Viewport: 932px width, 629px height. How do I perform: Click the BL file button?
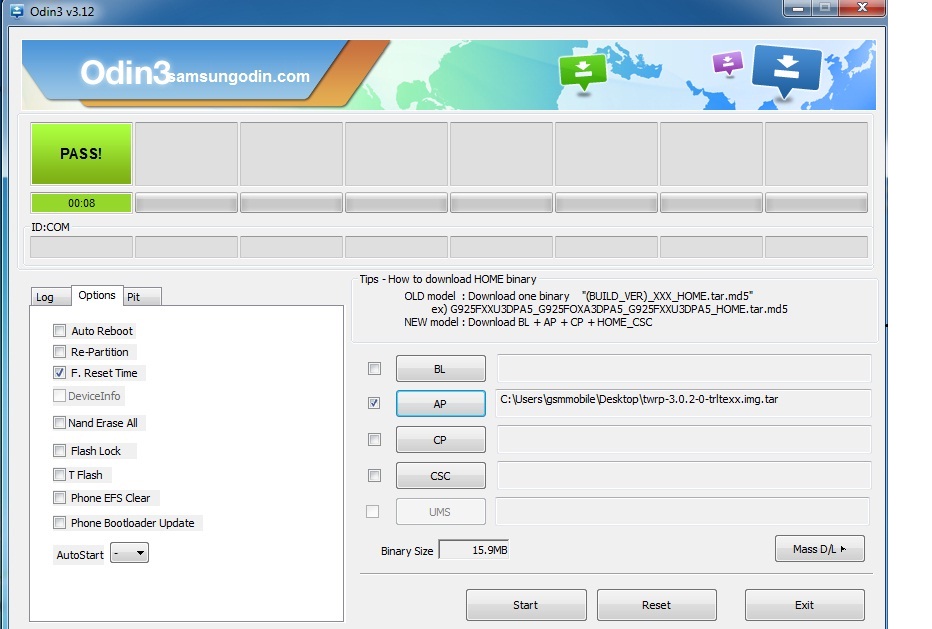[x=440, y=369]
